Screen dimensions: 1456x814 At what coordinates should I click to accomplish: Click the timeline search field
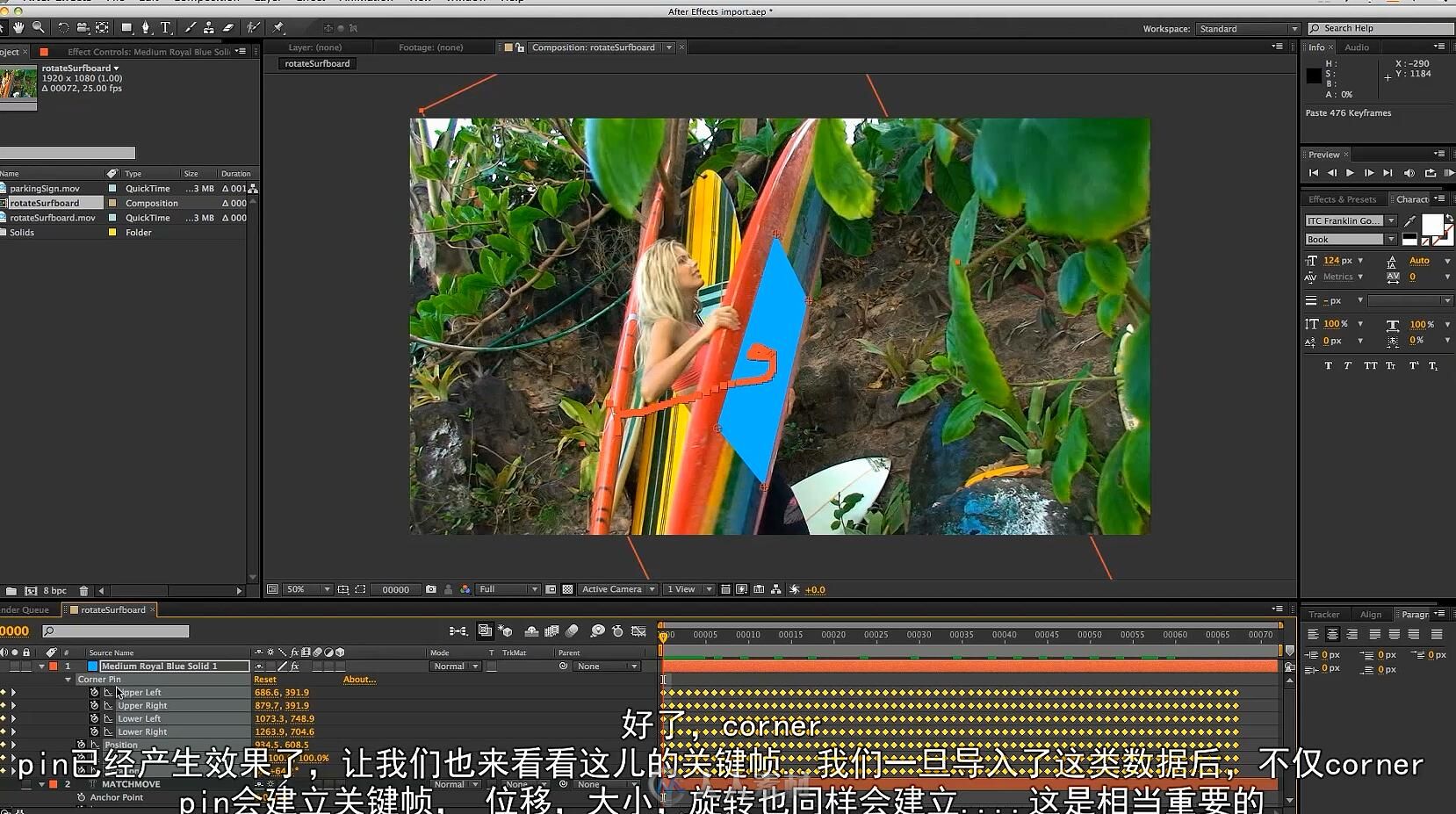(115, 631)
